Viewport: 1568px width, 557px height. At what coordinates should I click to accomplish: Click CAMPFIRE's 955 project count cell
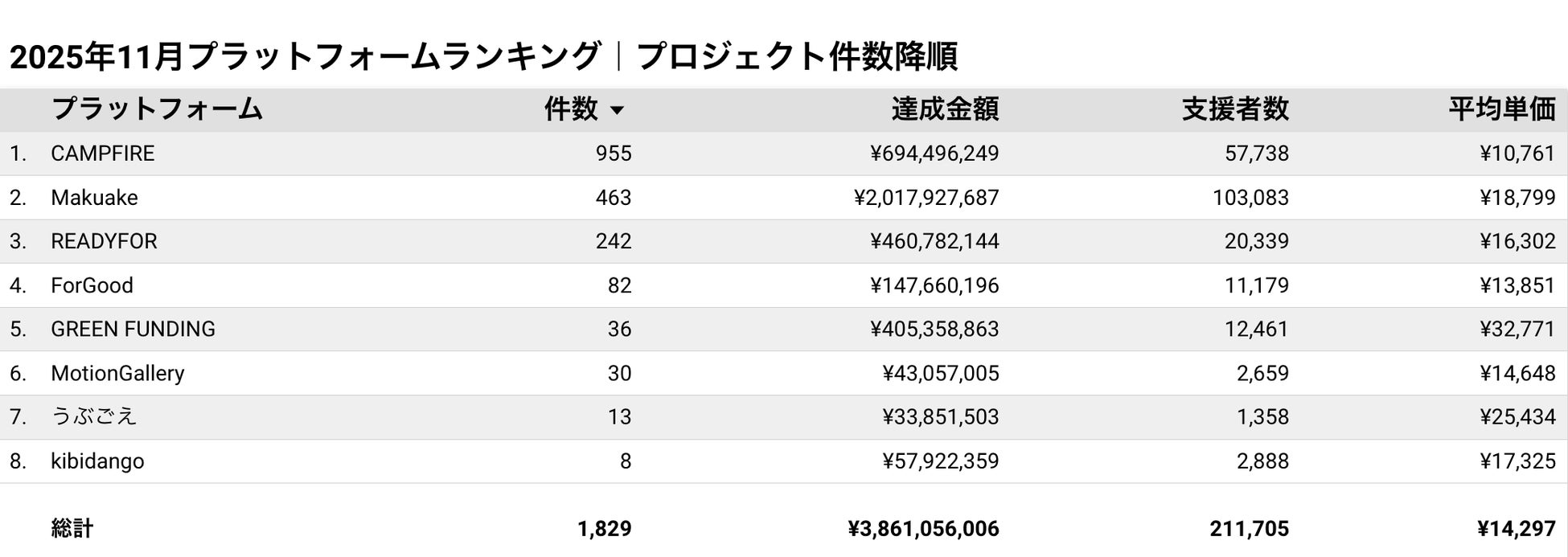tap(614, 154)
